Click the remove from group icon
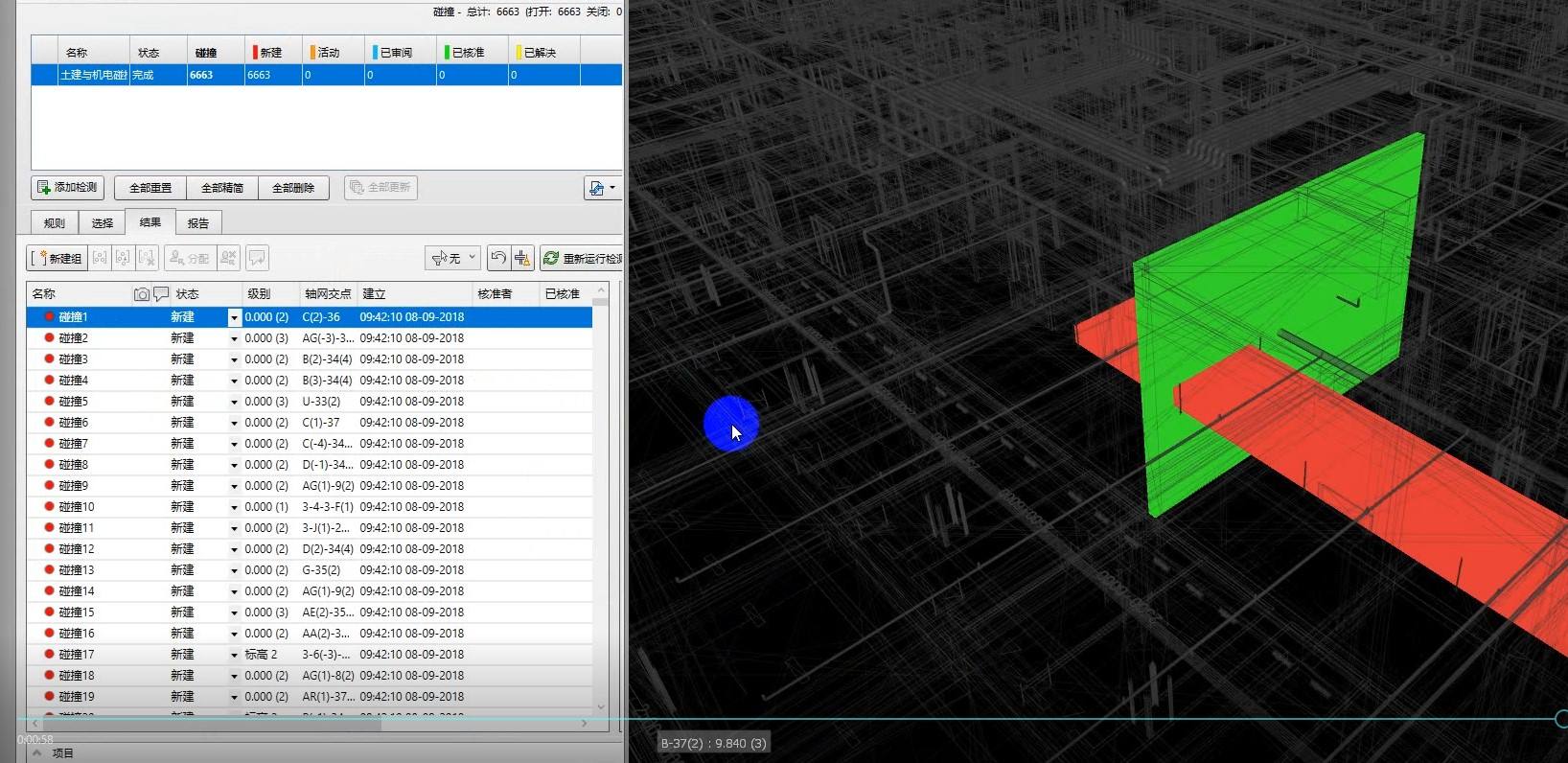Screen dimensions: 1568x763 point(123,258)
